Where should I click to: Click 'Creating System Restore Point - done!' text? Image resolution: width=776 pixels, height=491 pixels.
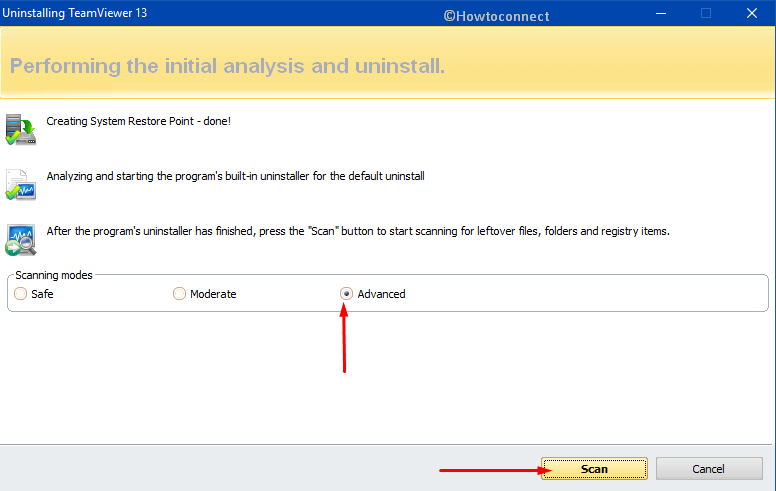pyautogui.click(x=139, y=121)
